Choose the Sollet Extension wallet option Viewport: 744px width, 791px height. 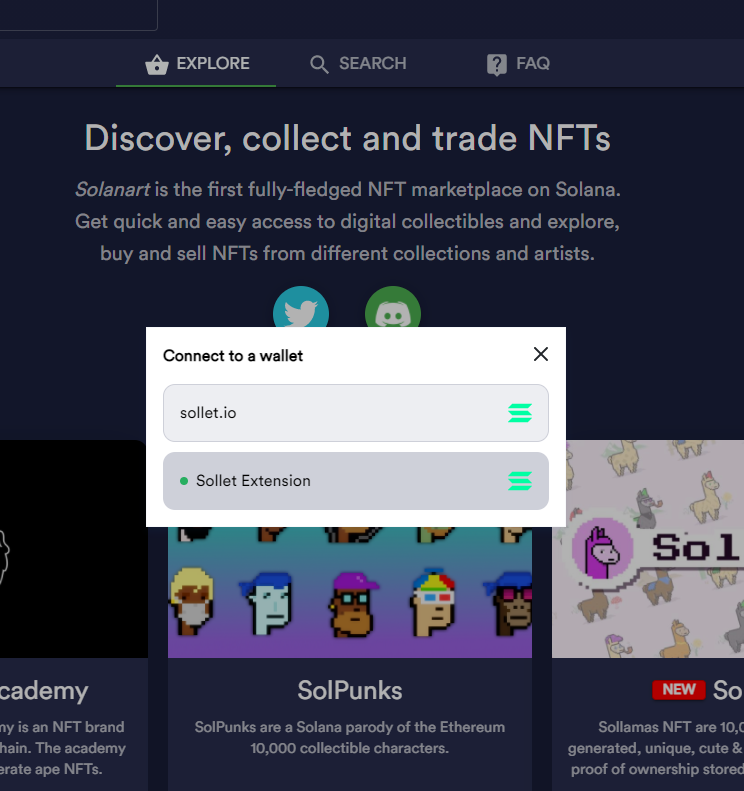tap(356, 481)
